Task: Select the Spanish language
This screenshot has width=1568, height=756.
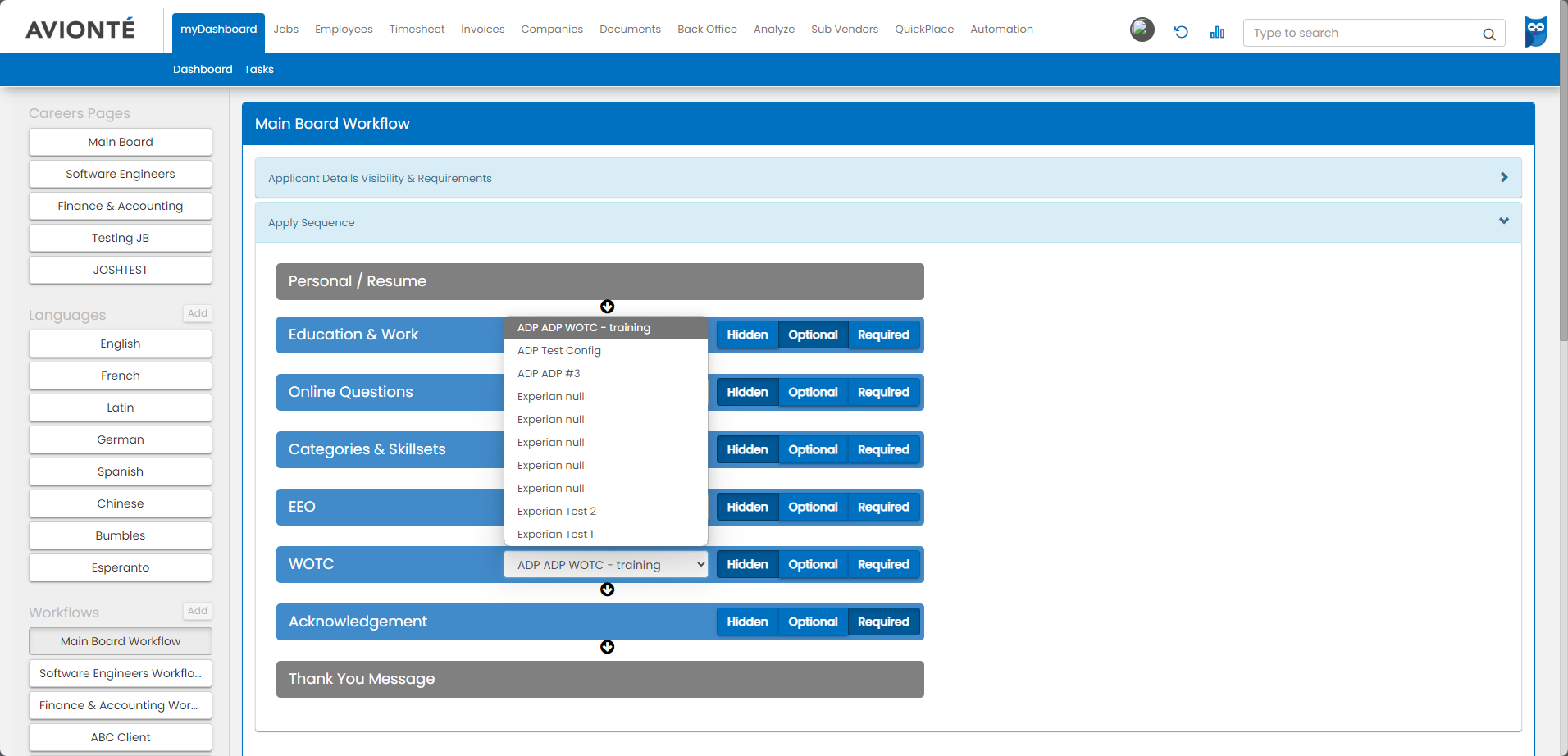Action: tap(121, 471)
